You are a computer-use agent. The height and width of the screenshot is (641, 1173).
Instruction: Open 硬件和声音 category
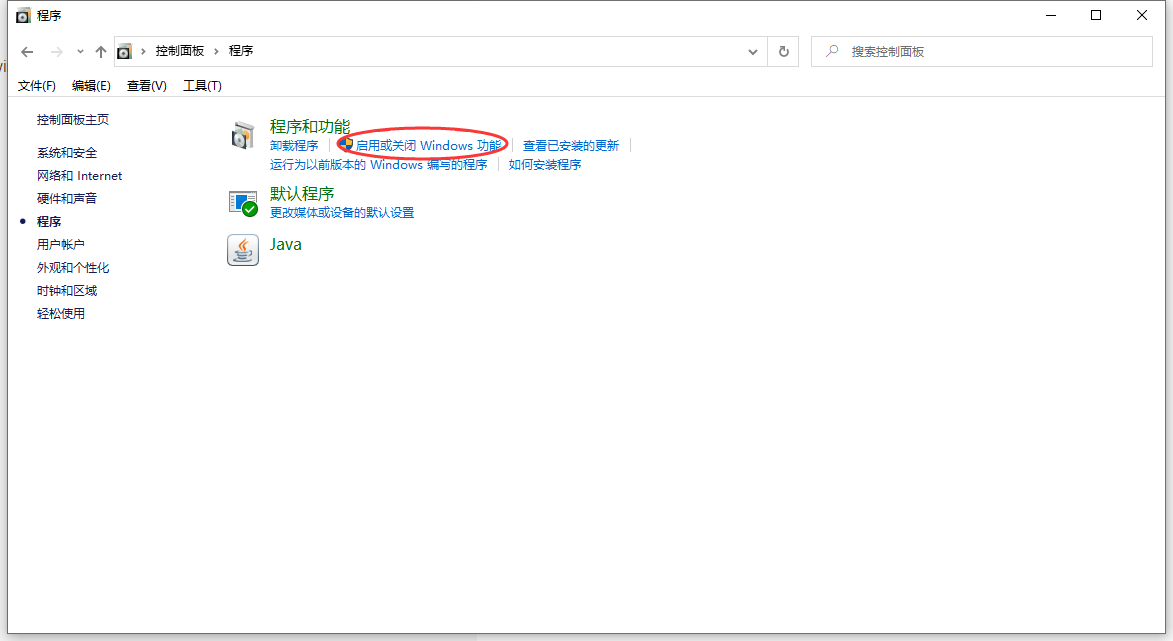[67, 198]
